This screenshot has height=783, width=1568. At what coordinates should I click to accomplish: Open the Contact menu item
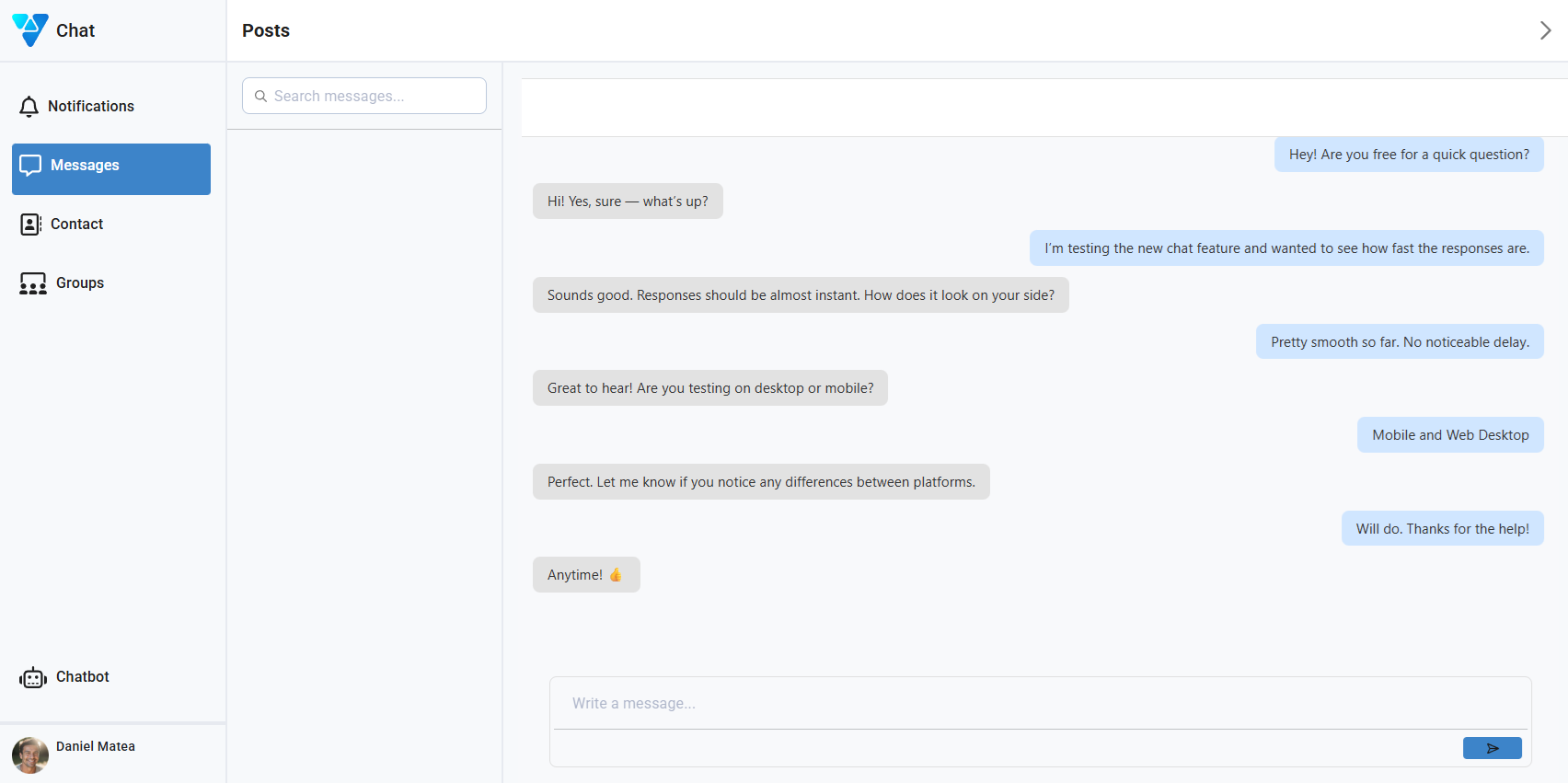[x=76, y=225]
